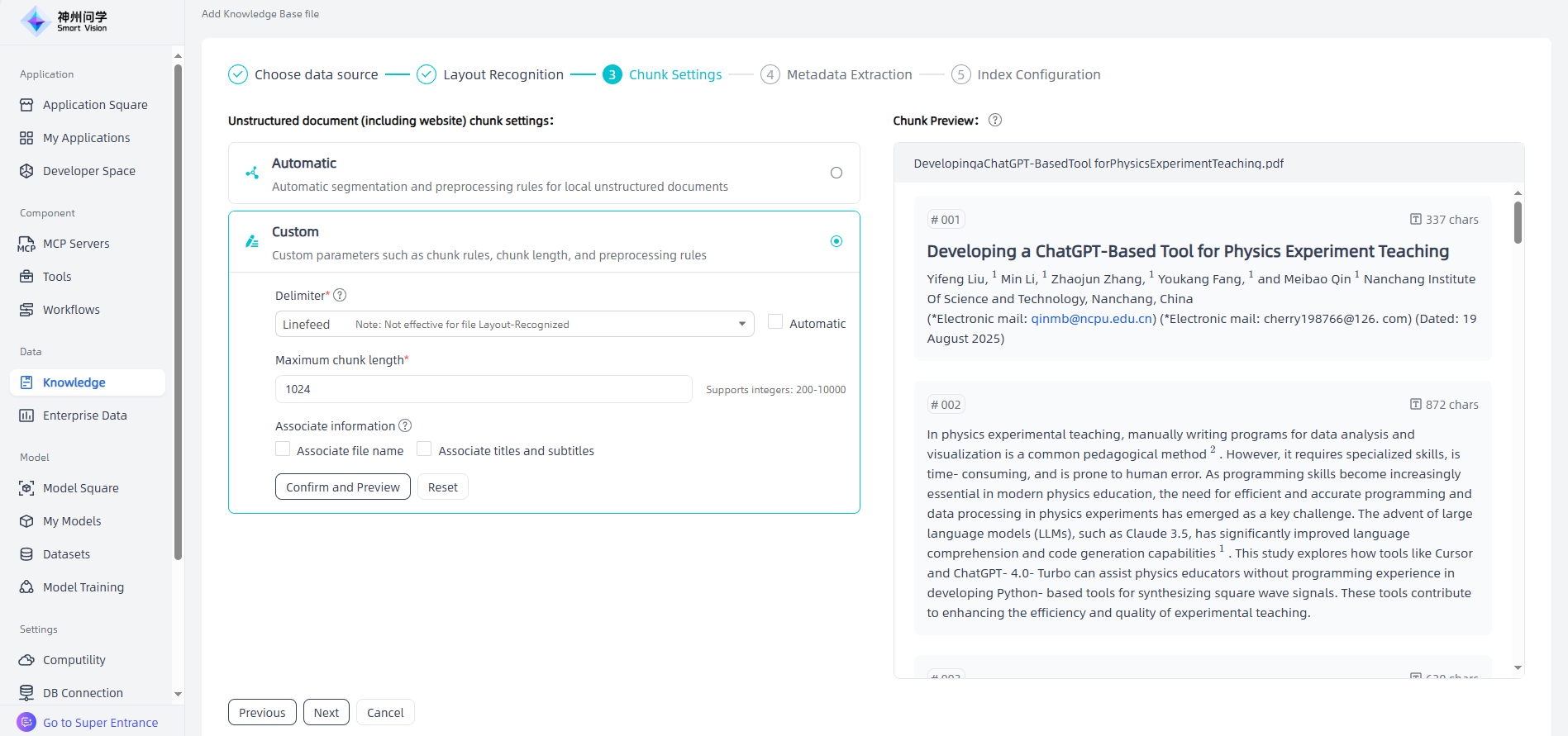The image size is (1568, 736).
Task: Check the Associate file name option
Action: click(x=283, y=449)
